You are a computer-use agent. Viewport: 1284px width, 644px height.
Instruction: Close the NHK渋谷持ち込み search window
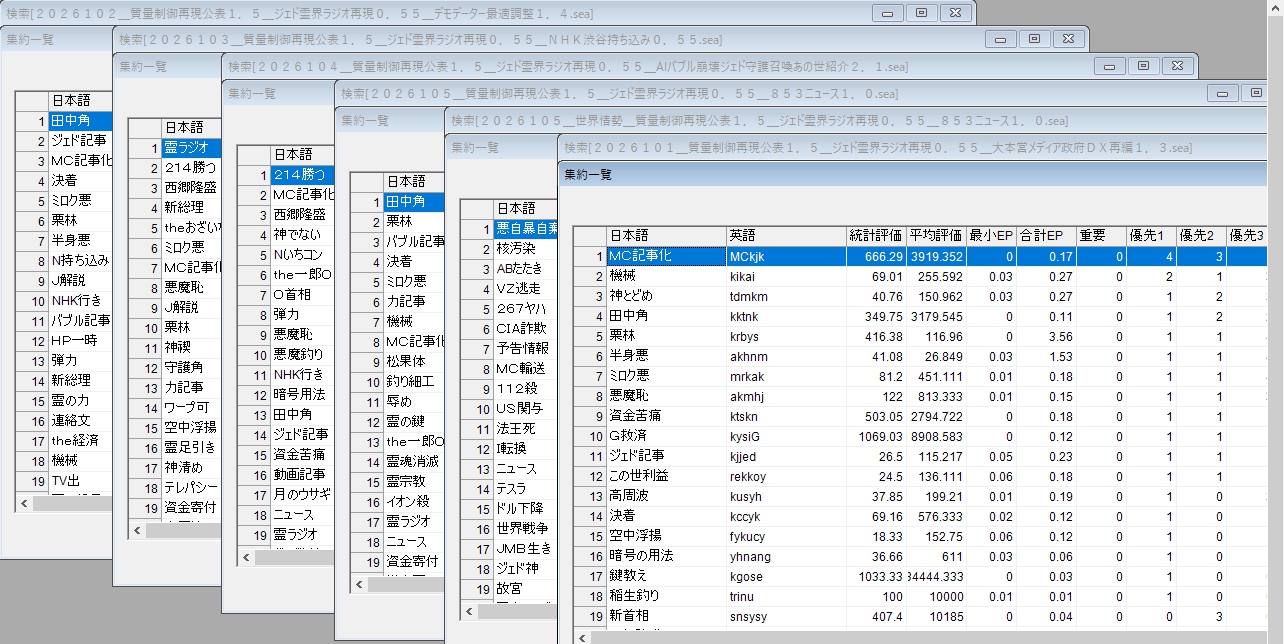pyautogui.click(x=1068, y=39)
